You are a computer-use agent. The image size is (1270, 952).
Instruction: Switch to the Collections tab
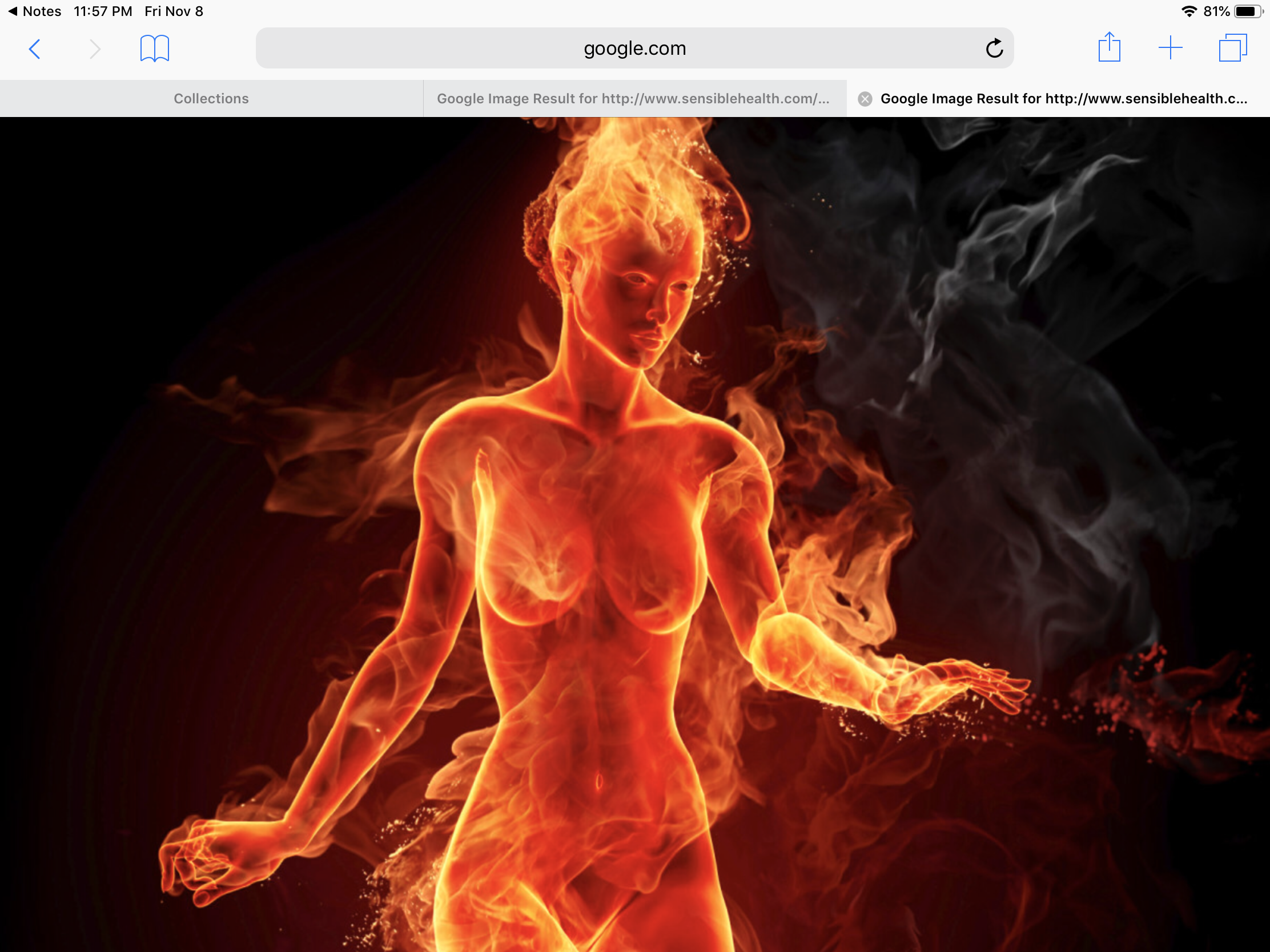point(211,99)
